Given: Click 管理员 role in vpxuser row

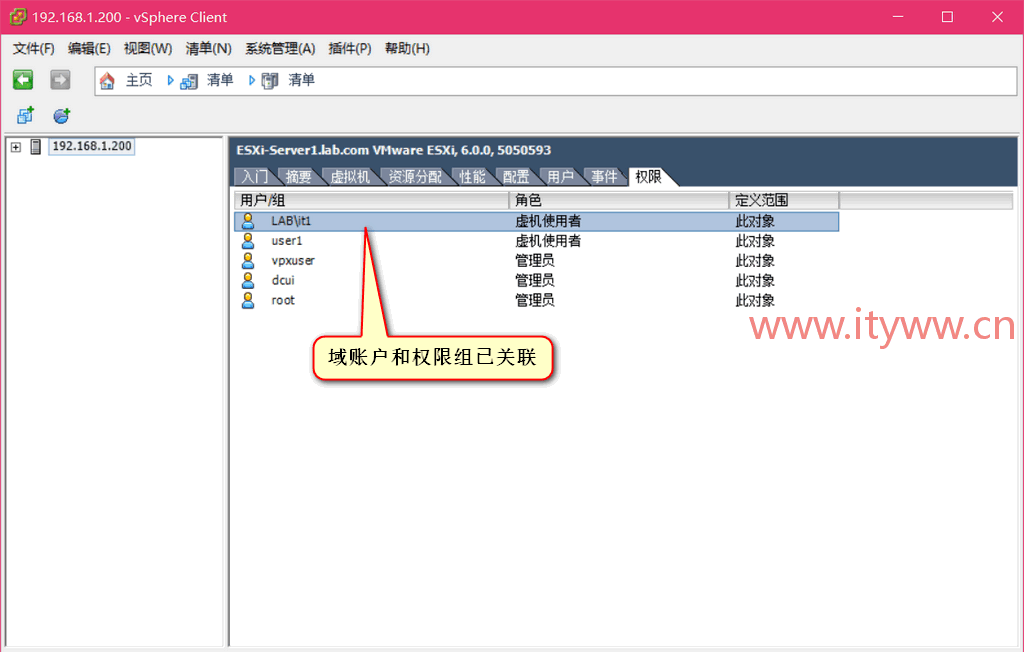Looking at the screenshot, I should [x=535, y=261].
